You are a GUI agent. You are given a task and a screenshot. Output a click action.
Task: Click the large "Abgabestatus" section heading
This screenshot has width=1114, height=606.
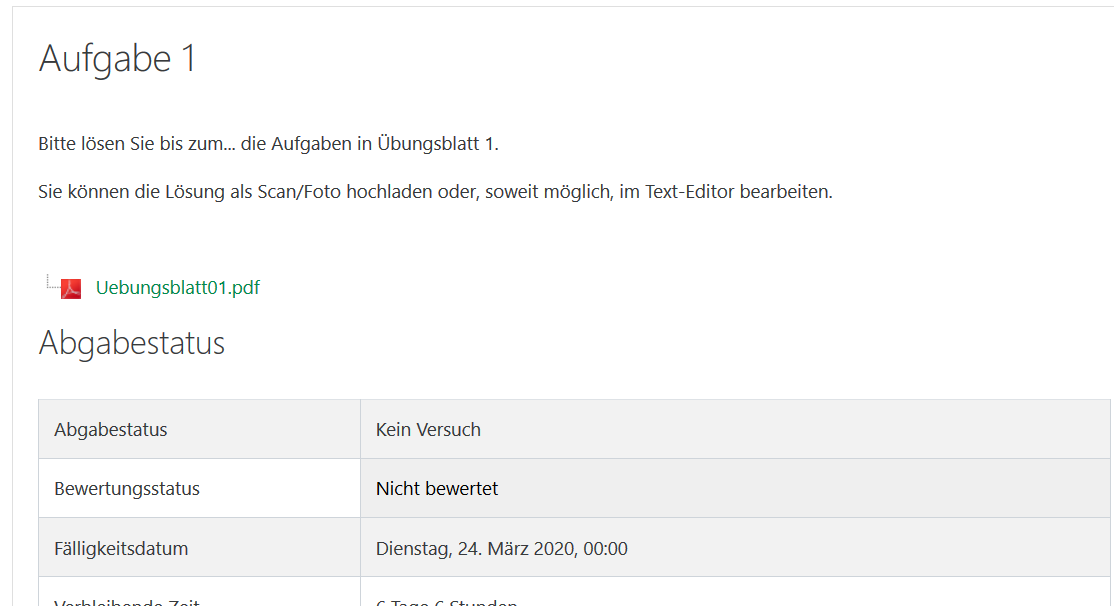click(131, 343)
